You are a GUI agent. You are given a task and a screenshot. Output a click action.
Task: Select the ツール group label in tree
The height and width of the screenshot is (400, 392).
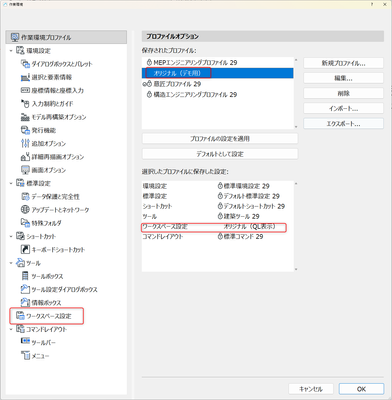click(33, 263)
